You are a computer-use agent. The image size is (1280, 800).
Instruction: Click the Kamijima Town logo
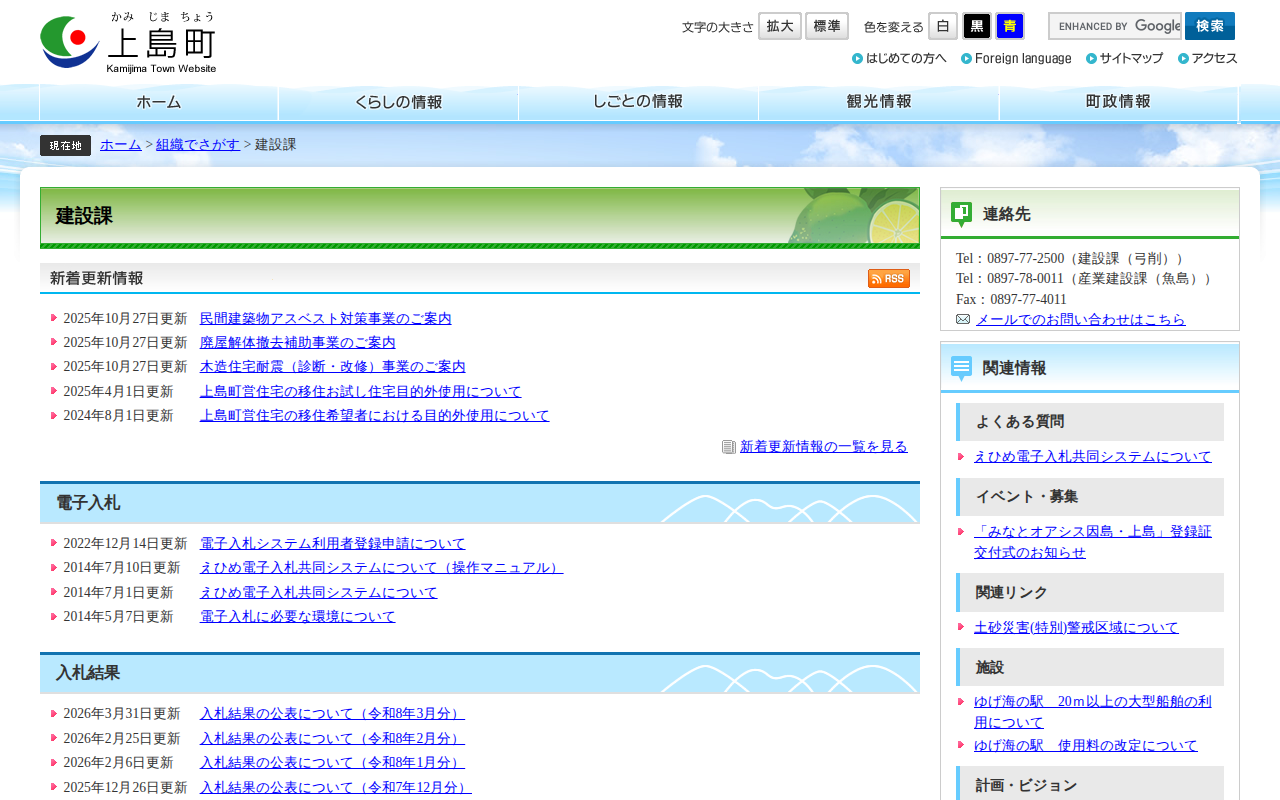coord(128,42)
